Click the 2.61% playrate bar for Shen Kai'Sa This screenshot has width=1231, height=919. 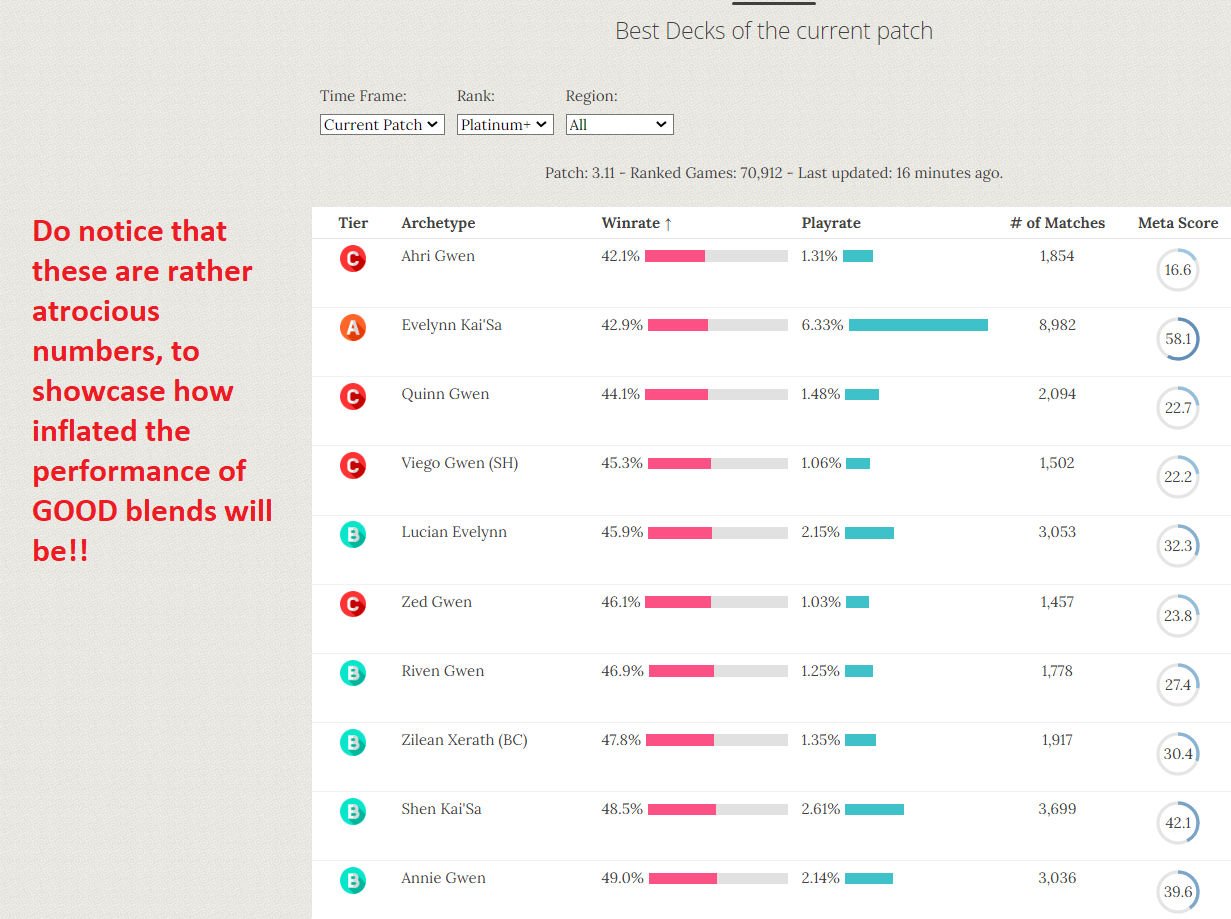click(x=874, y=809)
